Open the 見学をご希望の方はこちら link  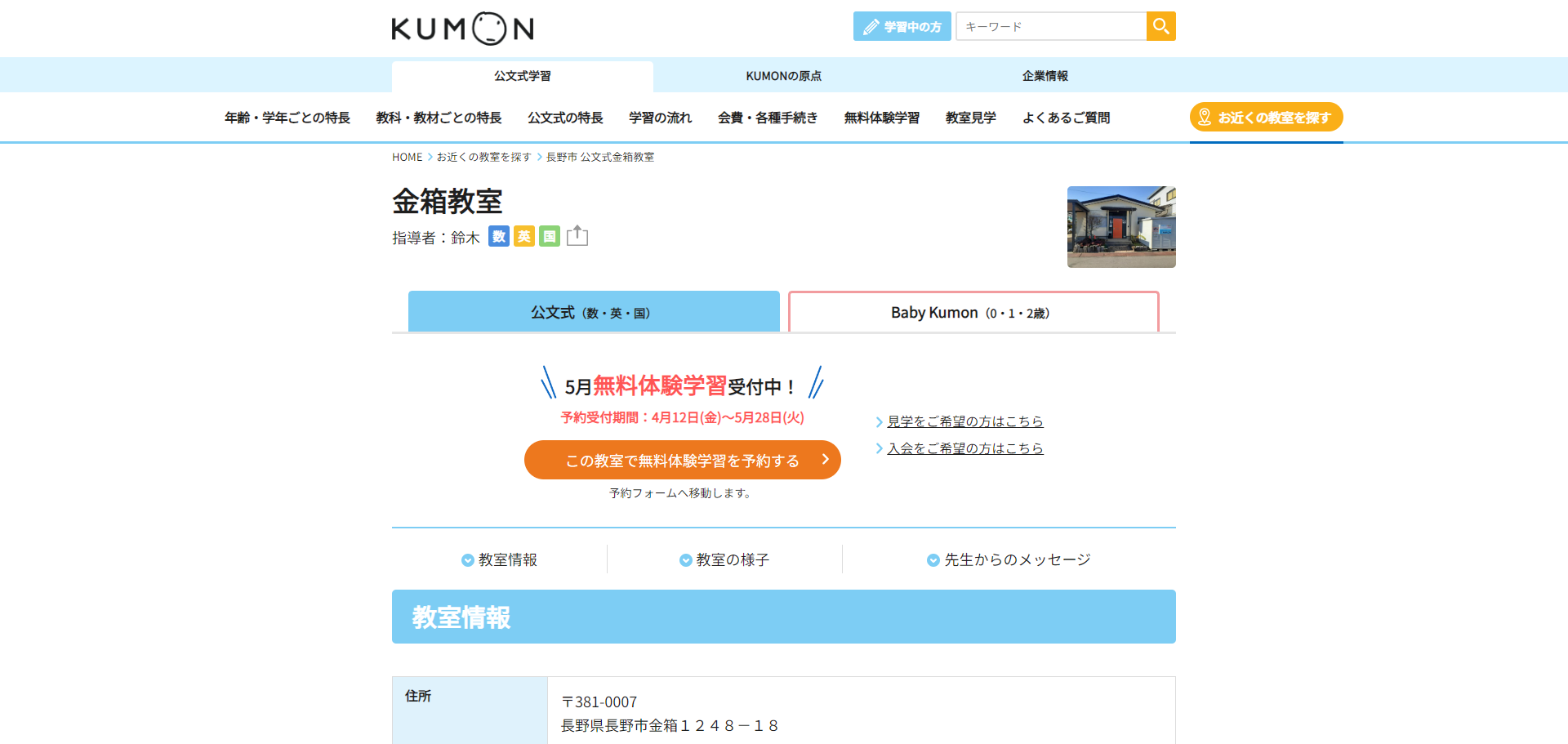[965, 421]
